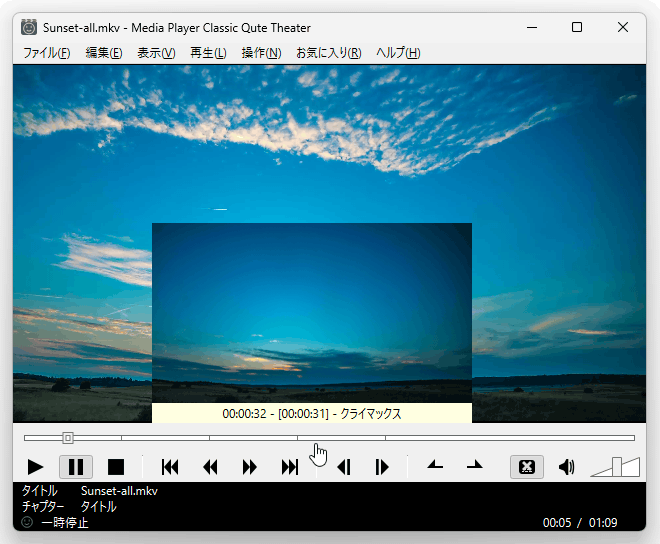
Task: Open the お気に入り(R) menu
Action: pos(329,53)
